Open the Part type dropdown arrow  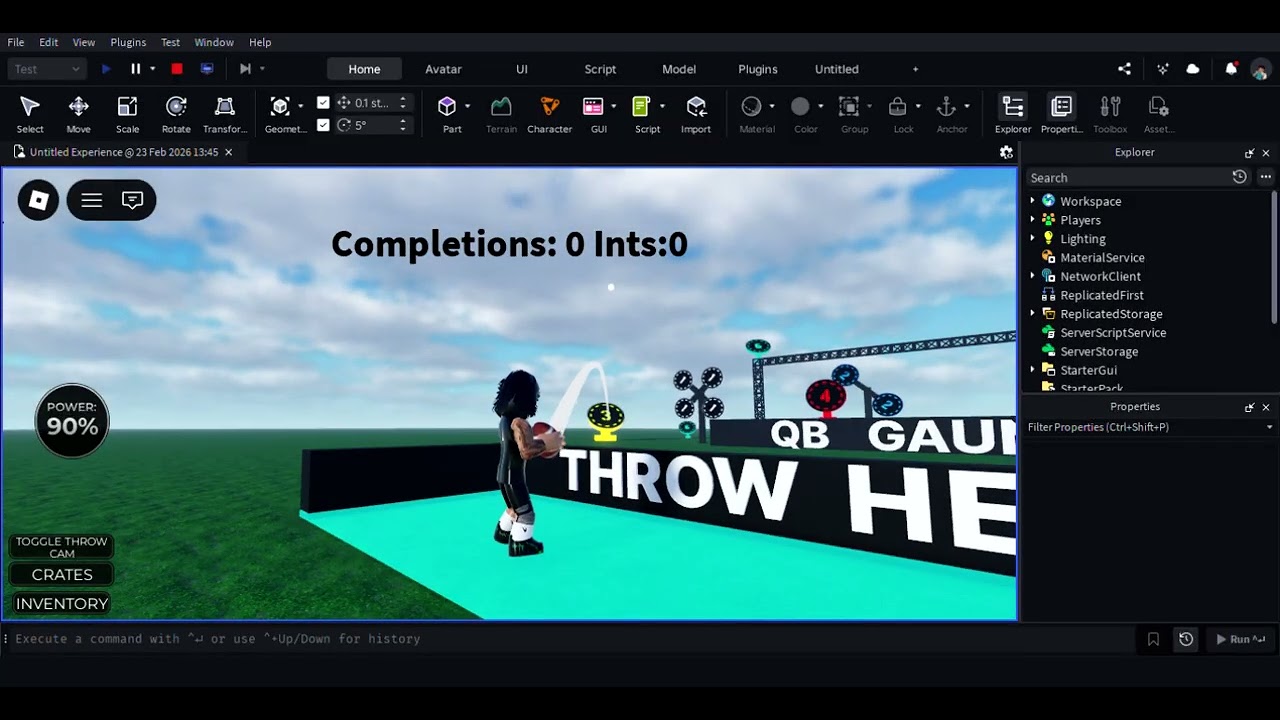click(467, 106)
